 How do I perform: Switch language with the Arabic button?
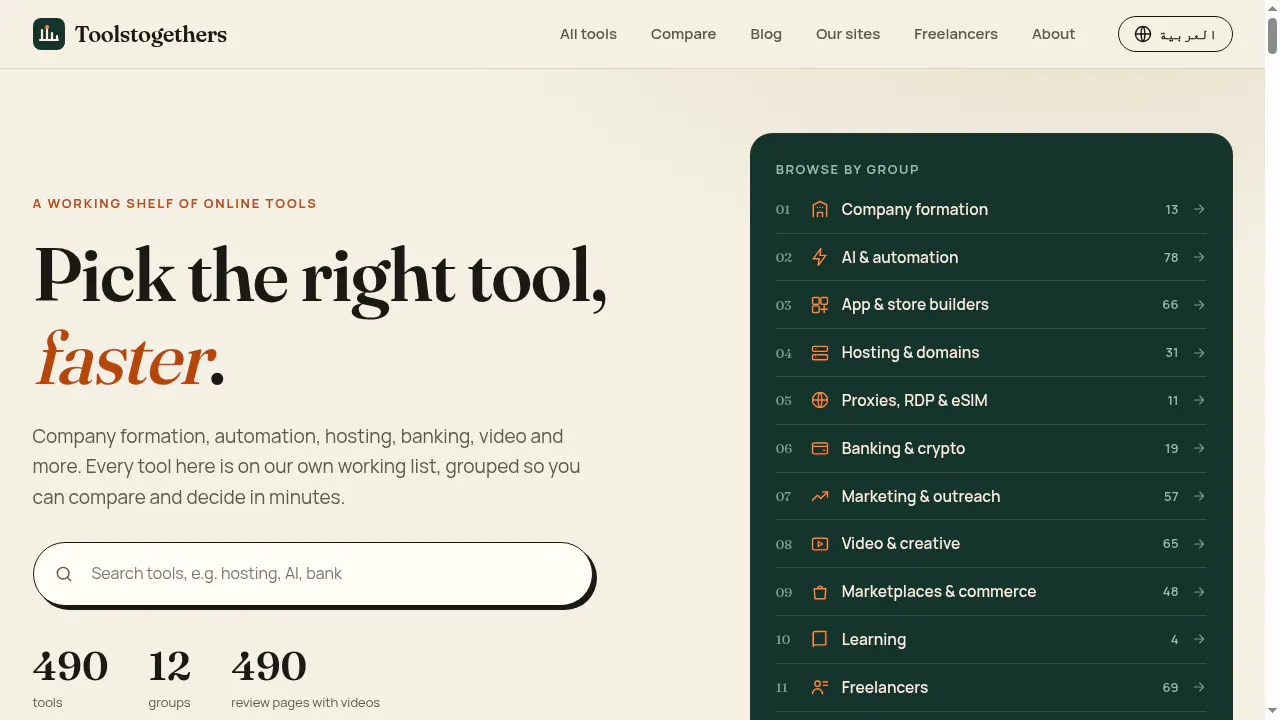1175,34
